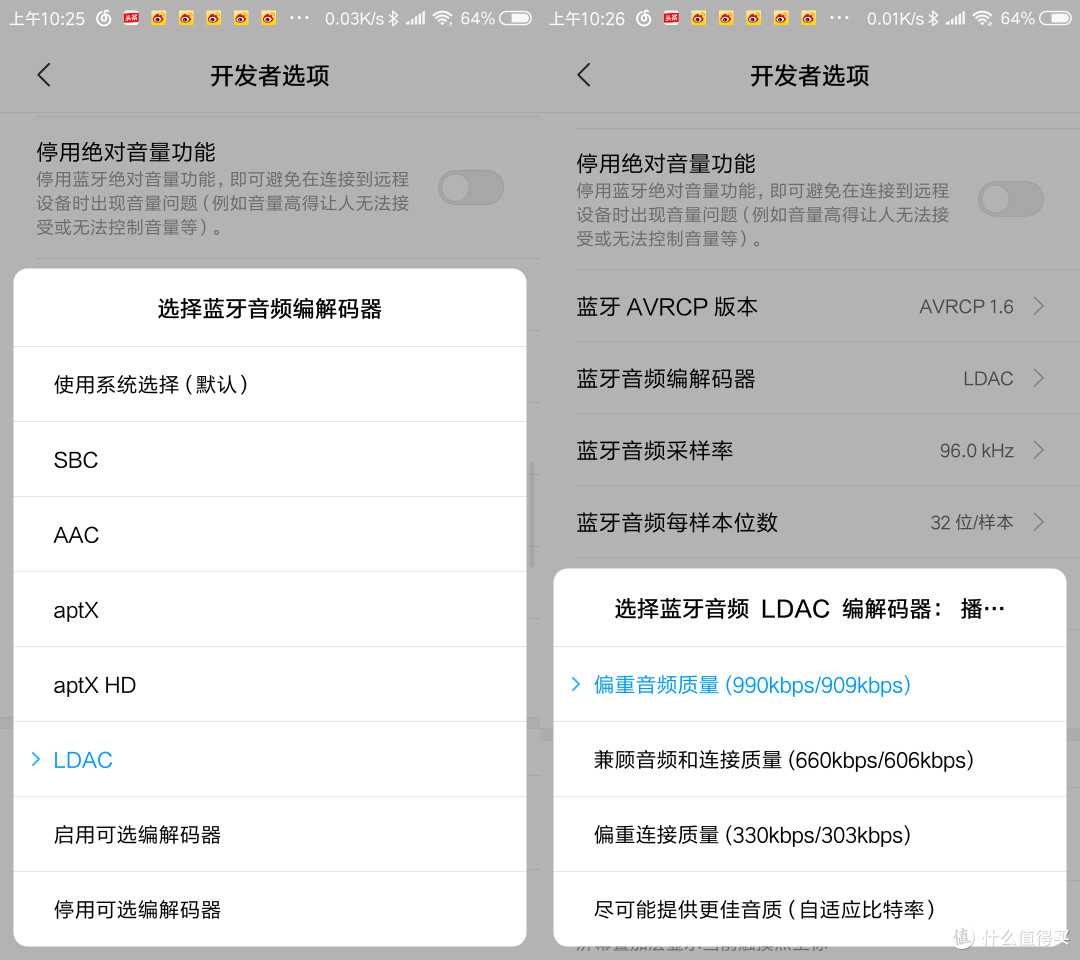Tap 开发者选项 title on left screen

(x=270, y=75)
